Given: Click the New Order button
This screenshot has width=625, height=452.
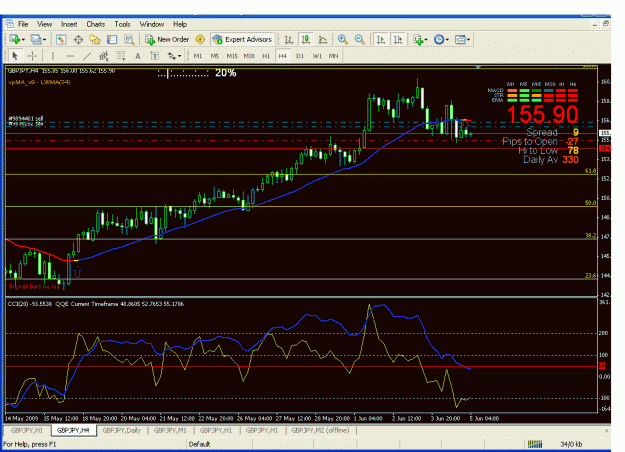Looking at the screenshot, I should (x=167, y=39).
